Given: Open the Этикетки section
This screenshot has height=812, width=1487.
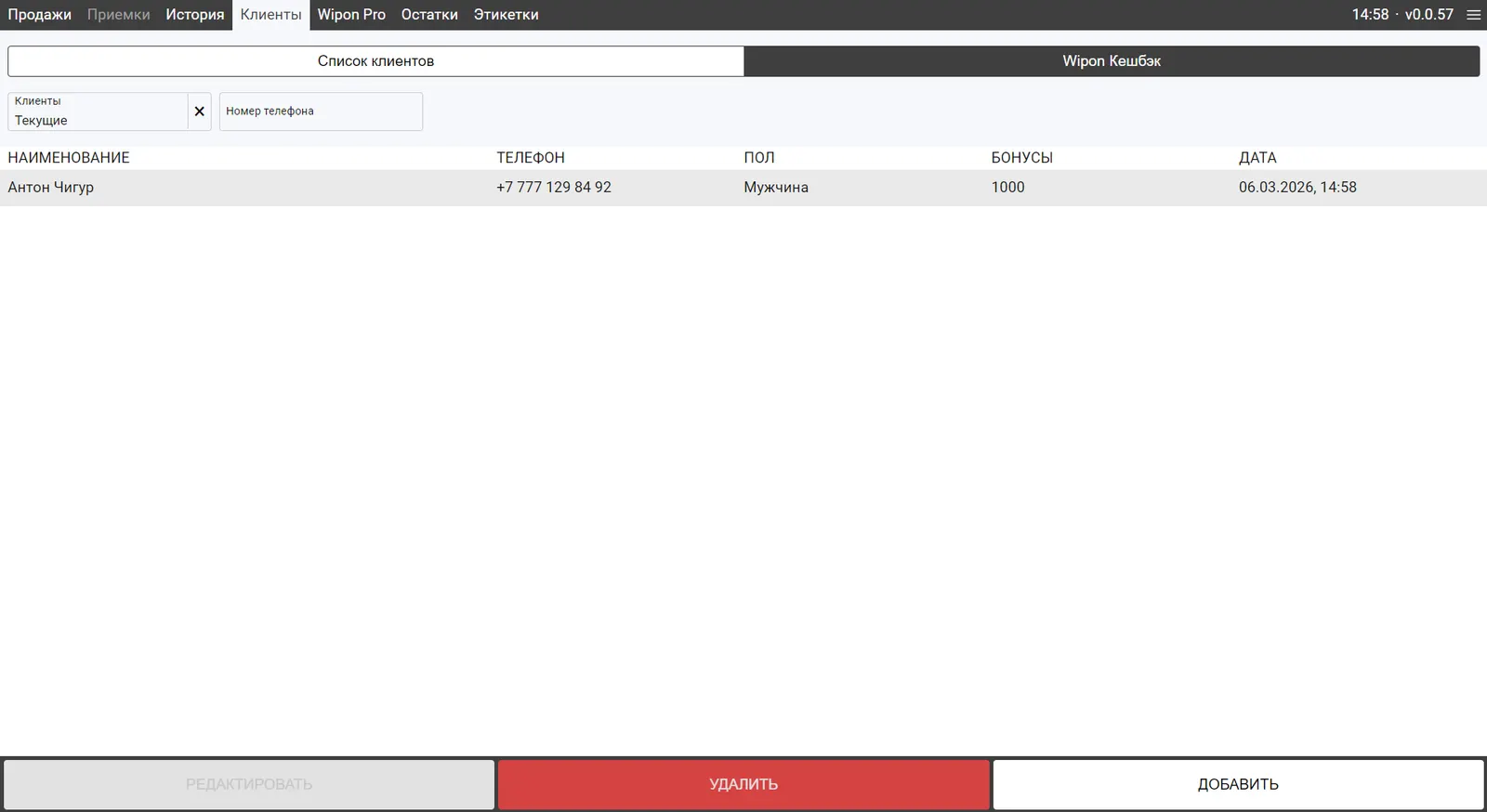Looking at the screenshot, I should [506, 15].
